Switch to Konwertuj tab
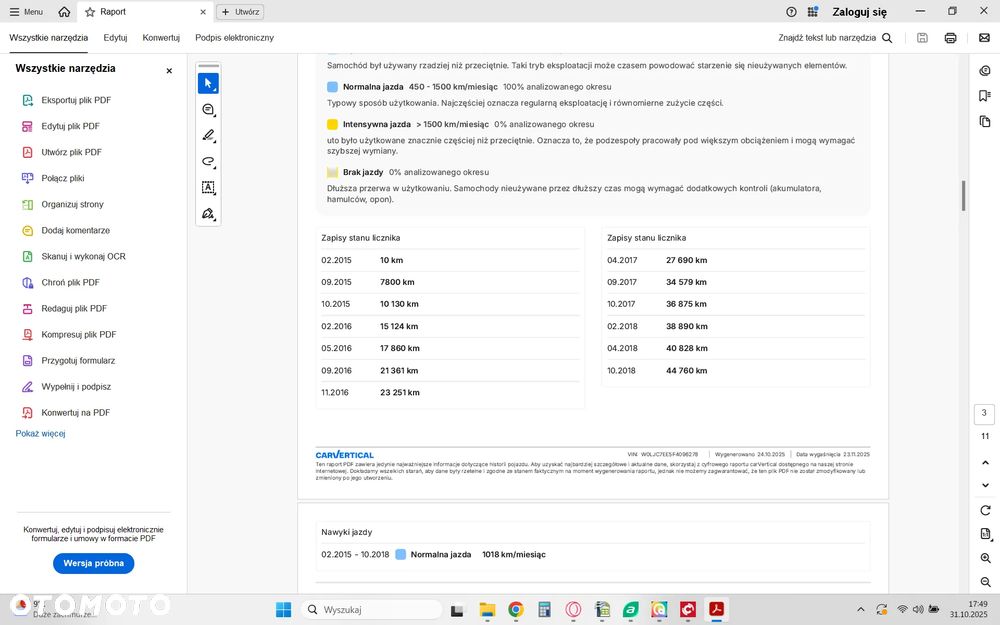 coord(161,38)
